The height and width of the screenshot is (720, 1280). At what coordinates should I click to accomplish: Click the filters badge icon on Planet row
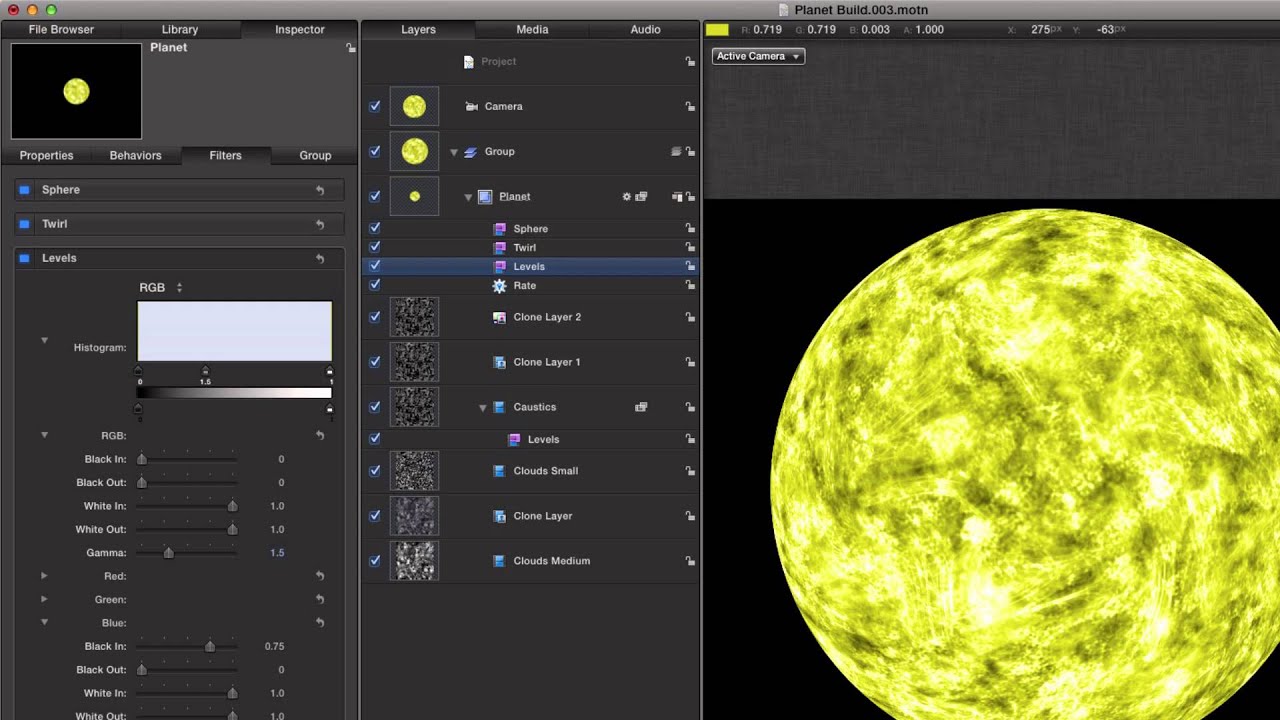pos(641,197)
